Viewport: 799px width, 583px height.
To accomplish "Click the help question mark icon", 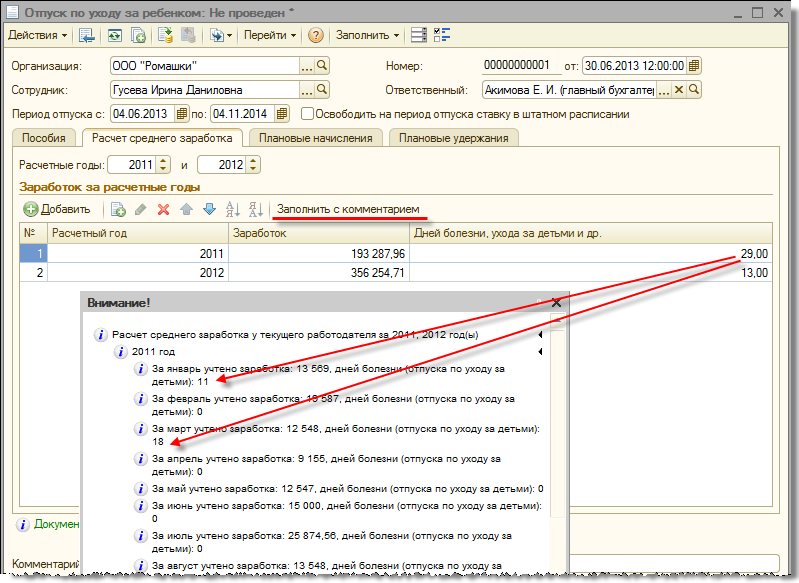I will pos(316,35).
